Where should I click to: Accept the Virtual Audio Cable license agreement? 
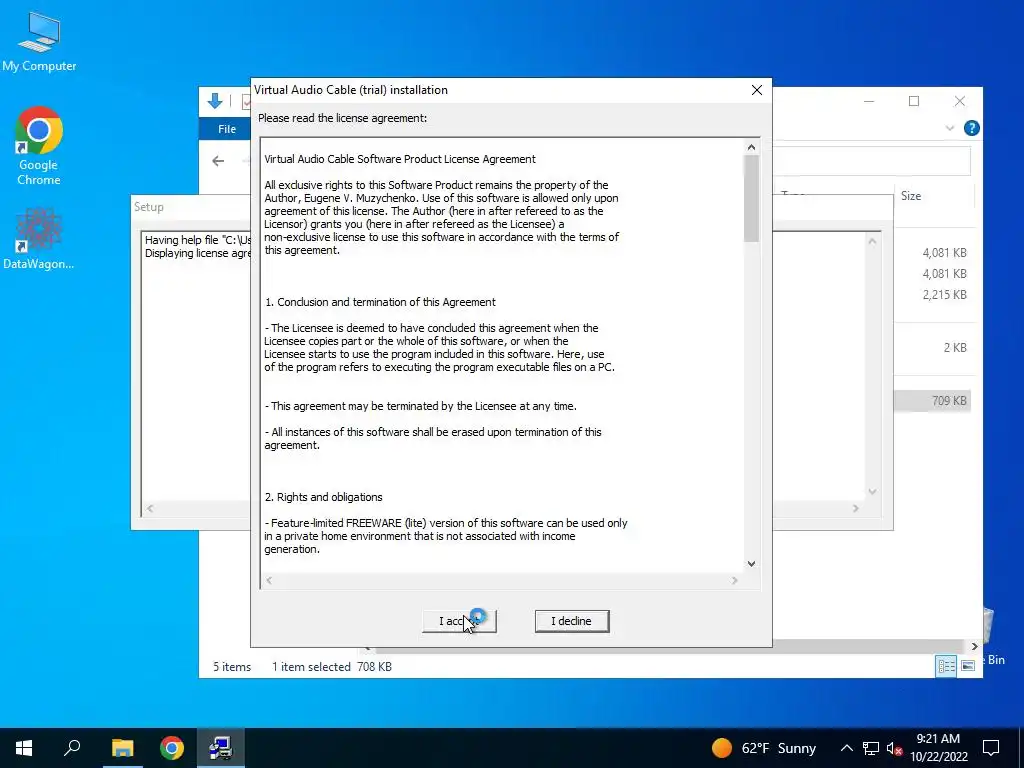pos(459,621)
